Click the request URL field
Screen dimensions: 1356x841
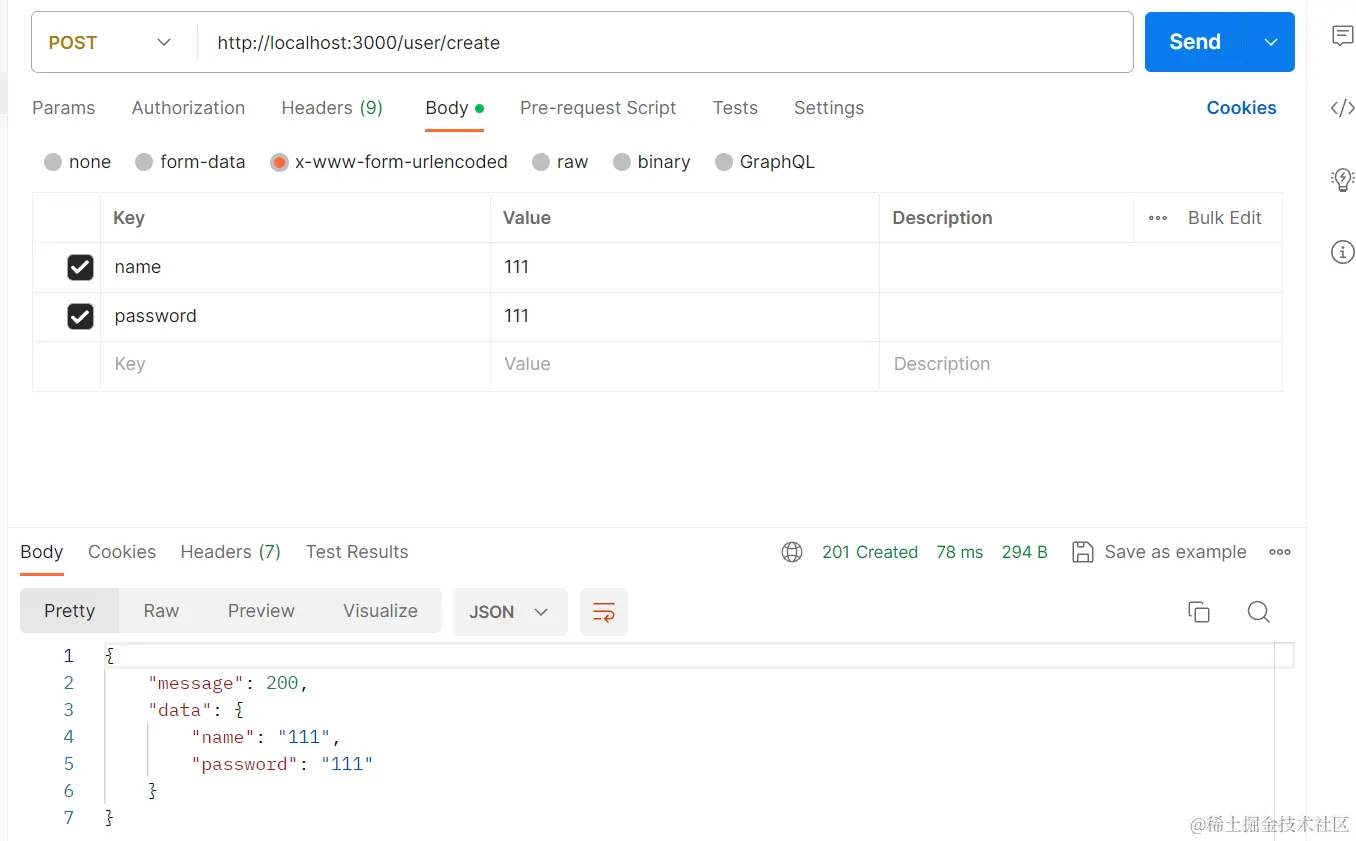(664, 42)
